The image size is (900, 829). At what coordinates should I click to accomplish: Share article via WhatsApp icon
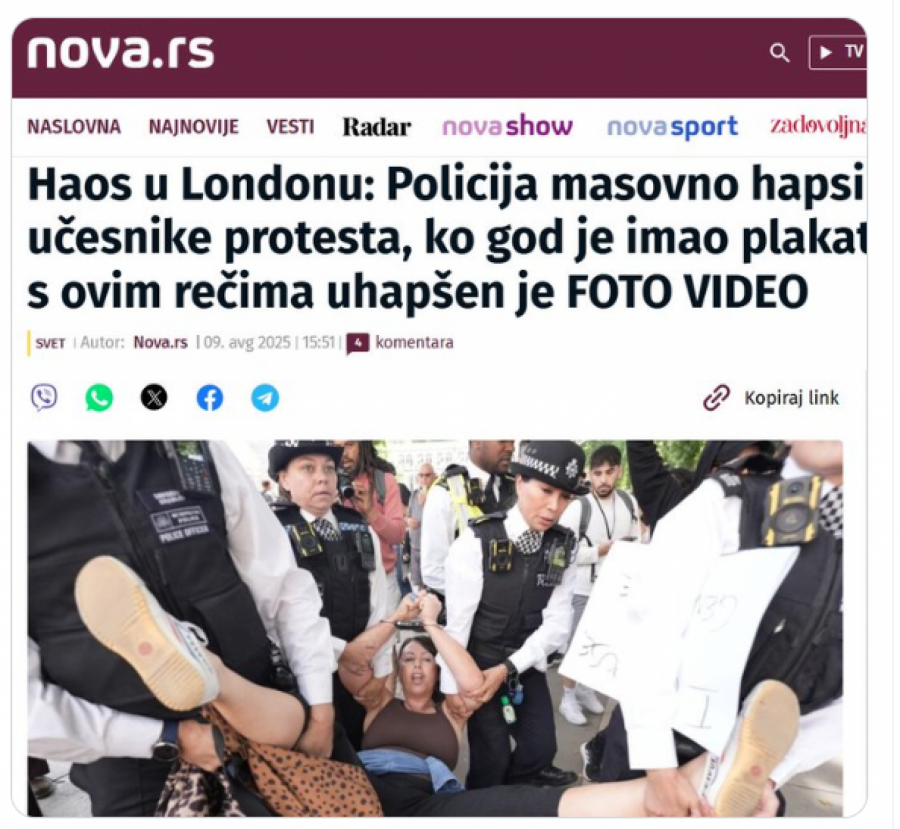tap(99, 398)
